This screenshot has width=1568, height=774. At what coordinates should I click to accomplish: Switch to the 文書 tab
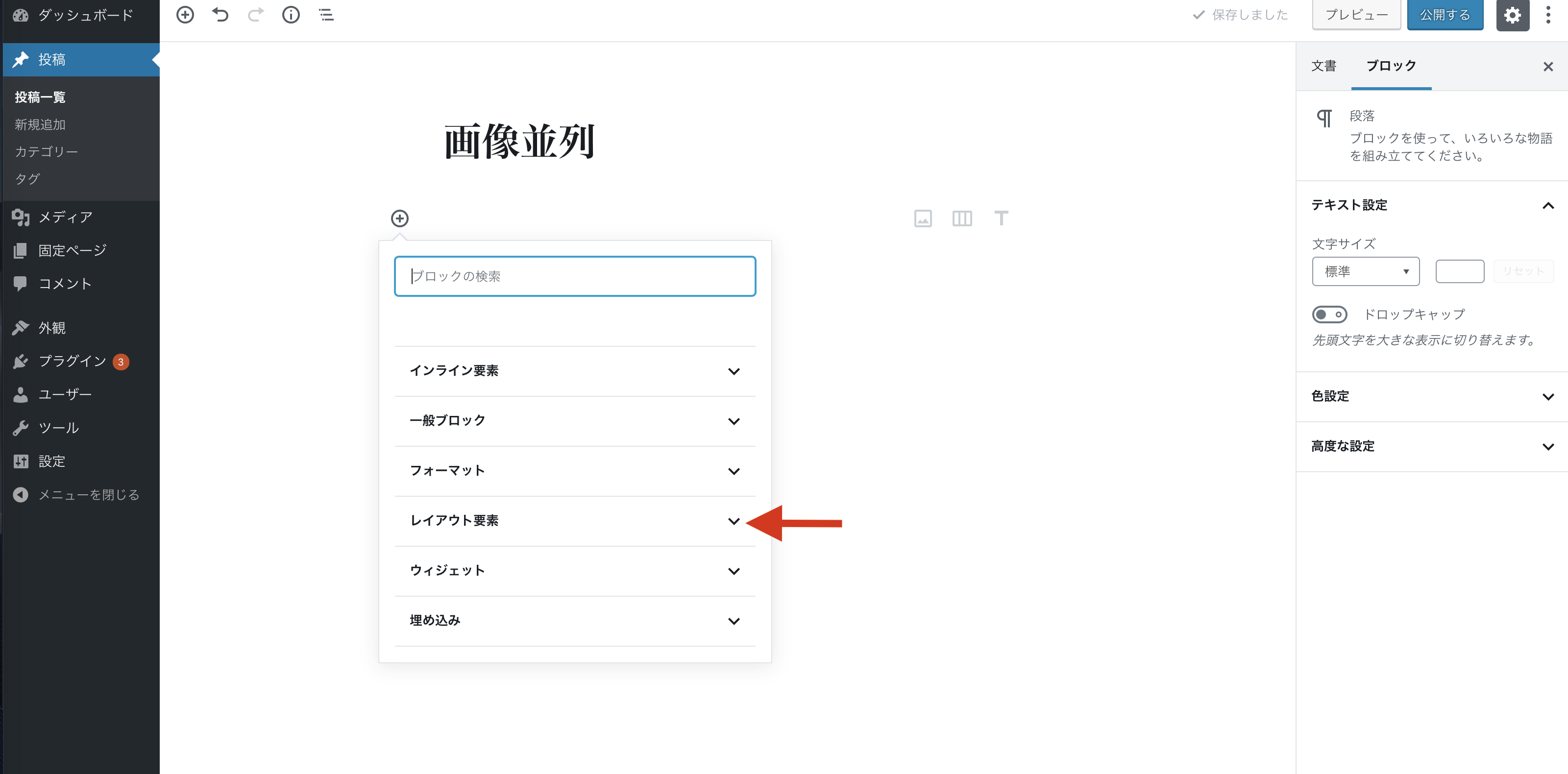click(x=1323, y=66)
